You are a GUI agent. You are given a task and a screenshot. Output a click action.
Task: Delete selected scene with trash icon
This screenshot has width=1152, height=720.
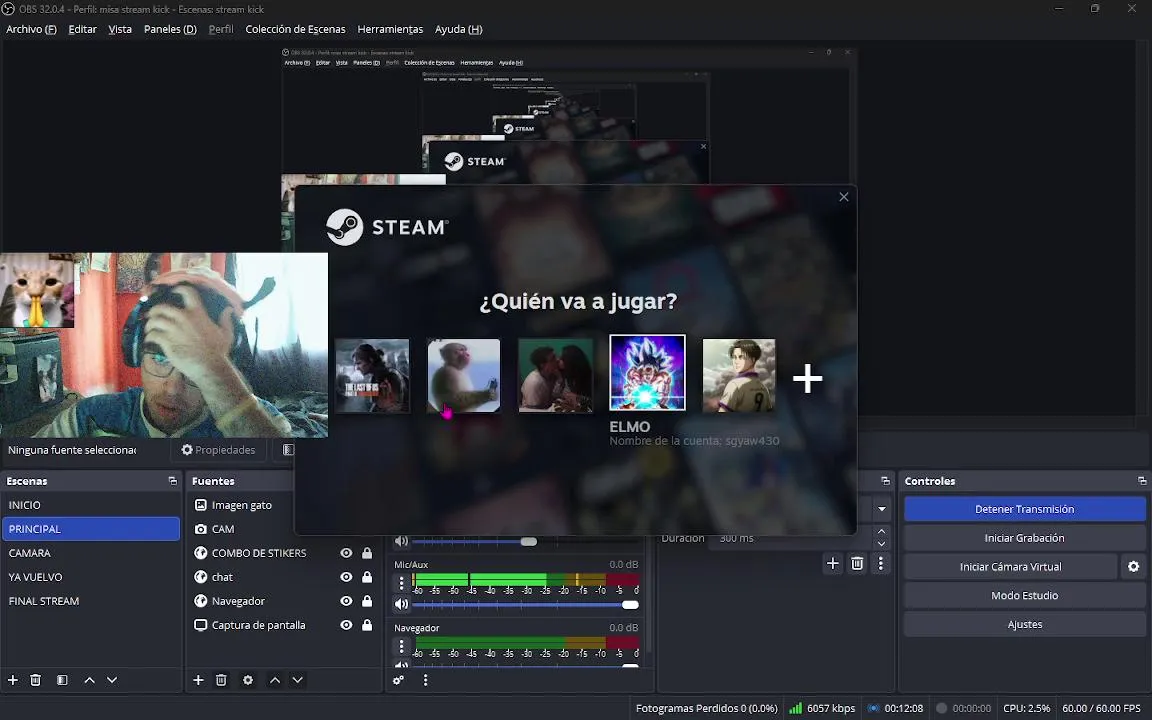click(35, 680)
